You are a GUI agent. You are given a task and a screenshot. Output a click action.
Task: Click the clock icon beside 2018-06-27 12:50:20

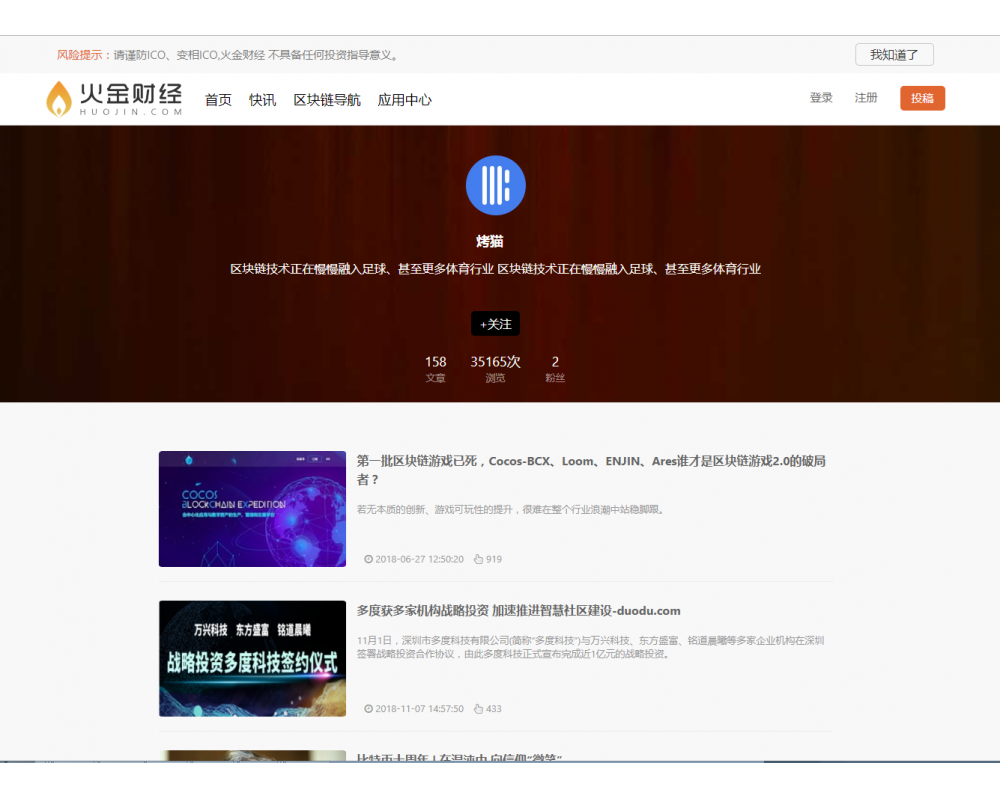[368, 559]
